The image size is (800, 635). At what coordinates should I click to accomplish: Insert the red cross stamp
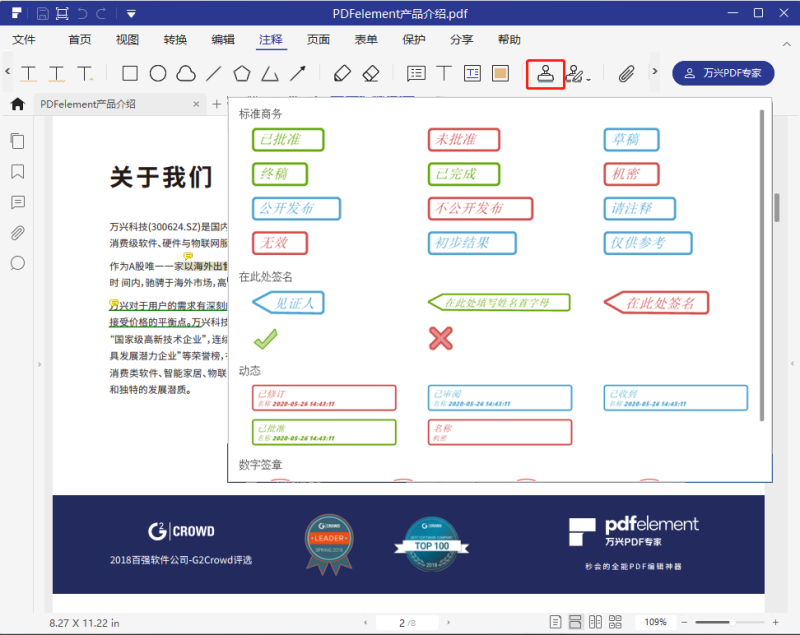coord(440,339)
